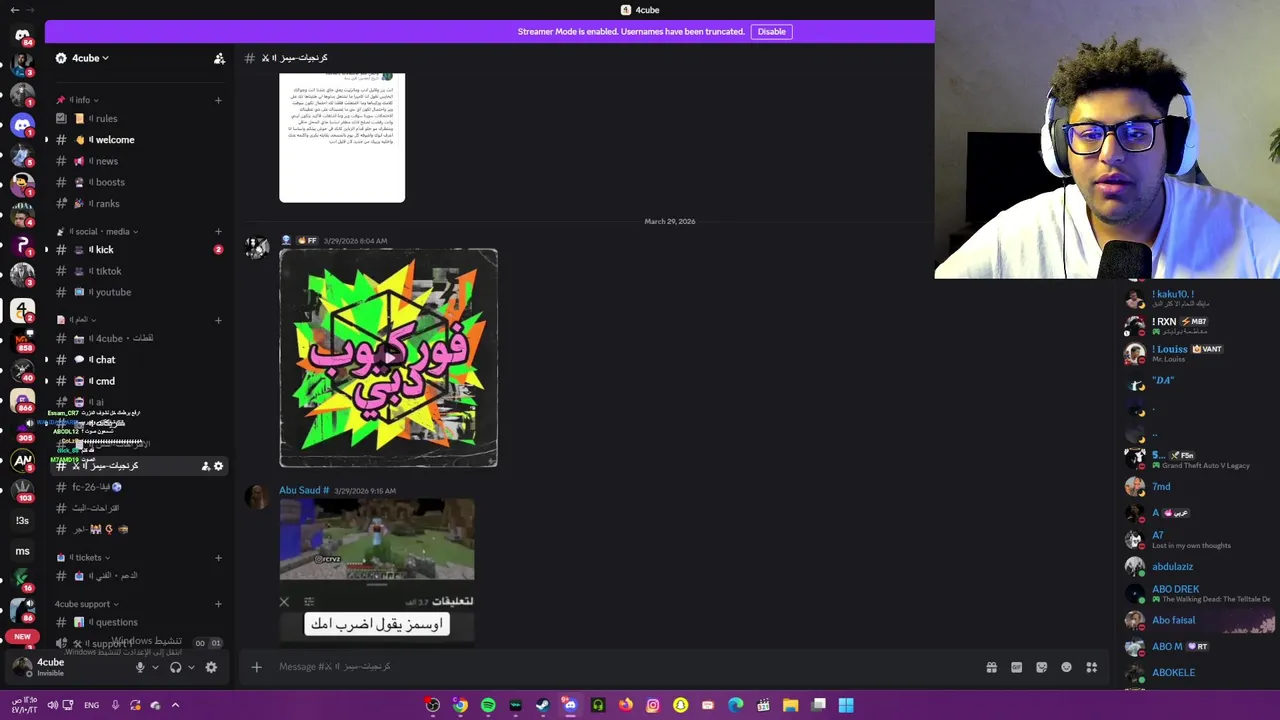1280x720 pixels.
Task: Open microphone input options arrow
Action: 155,667
